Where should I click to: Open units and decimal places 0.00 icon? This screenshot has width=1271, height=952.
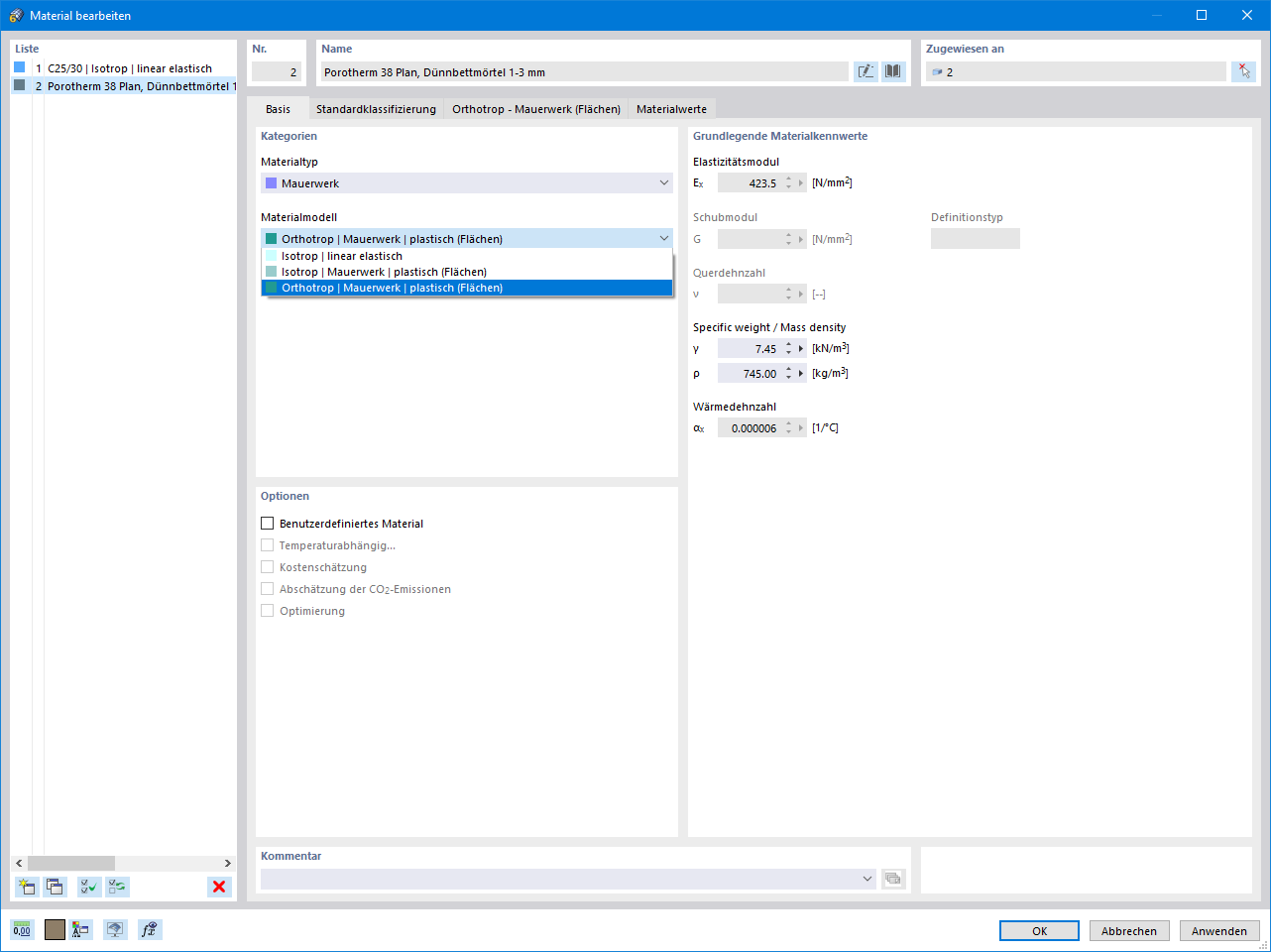click(x=22, y=929)
